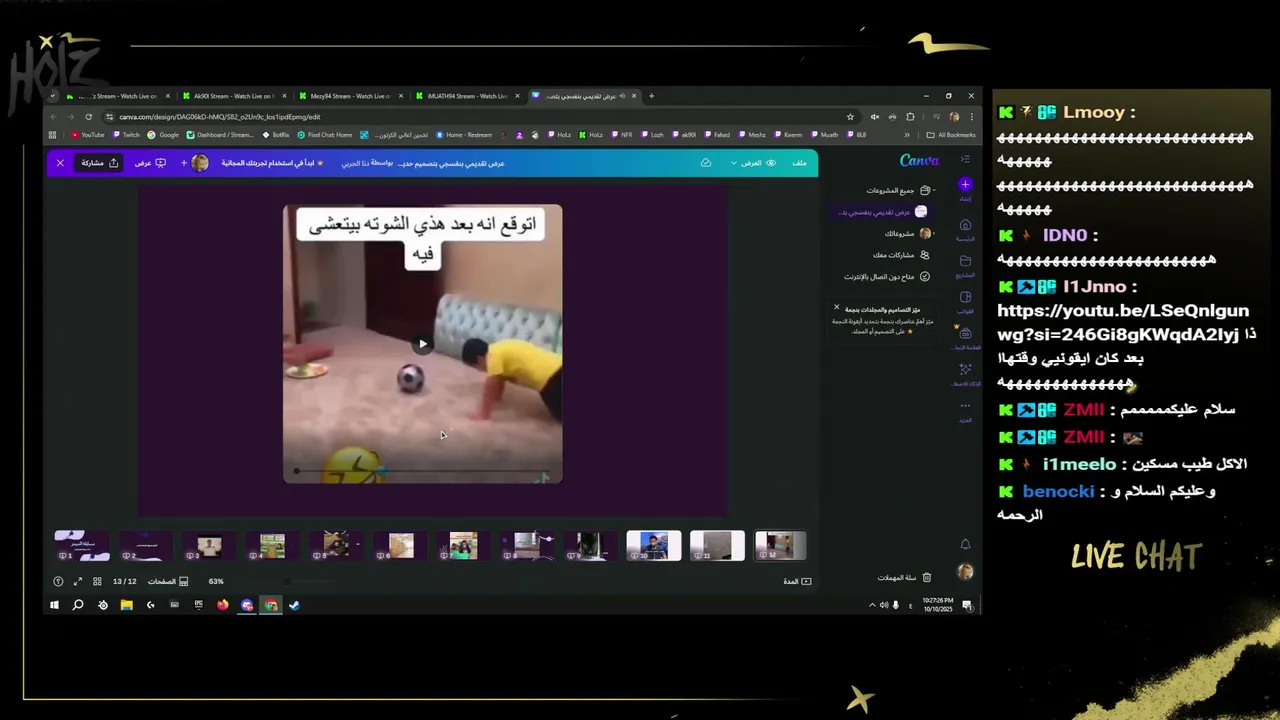Switch to iMUATH94 Stream browser tab
The width and height of the screenshot is (1280, 720).
tap(467, 96)
